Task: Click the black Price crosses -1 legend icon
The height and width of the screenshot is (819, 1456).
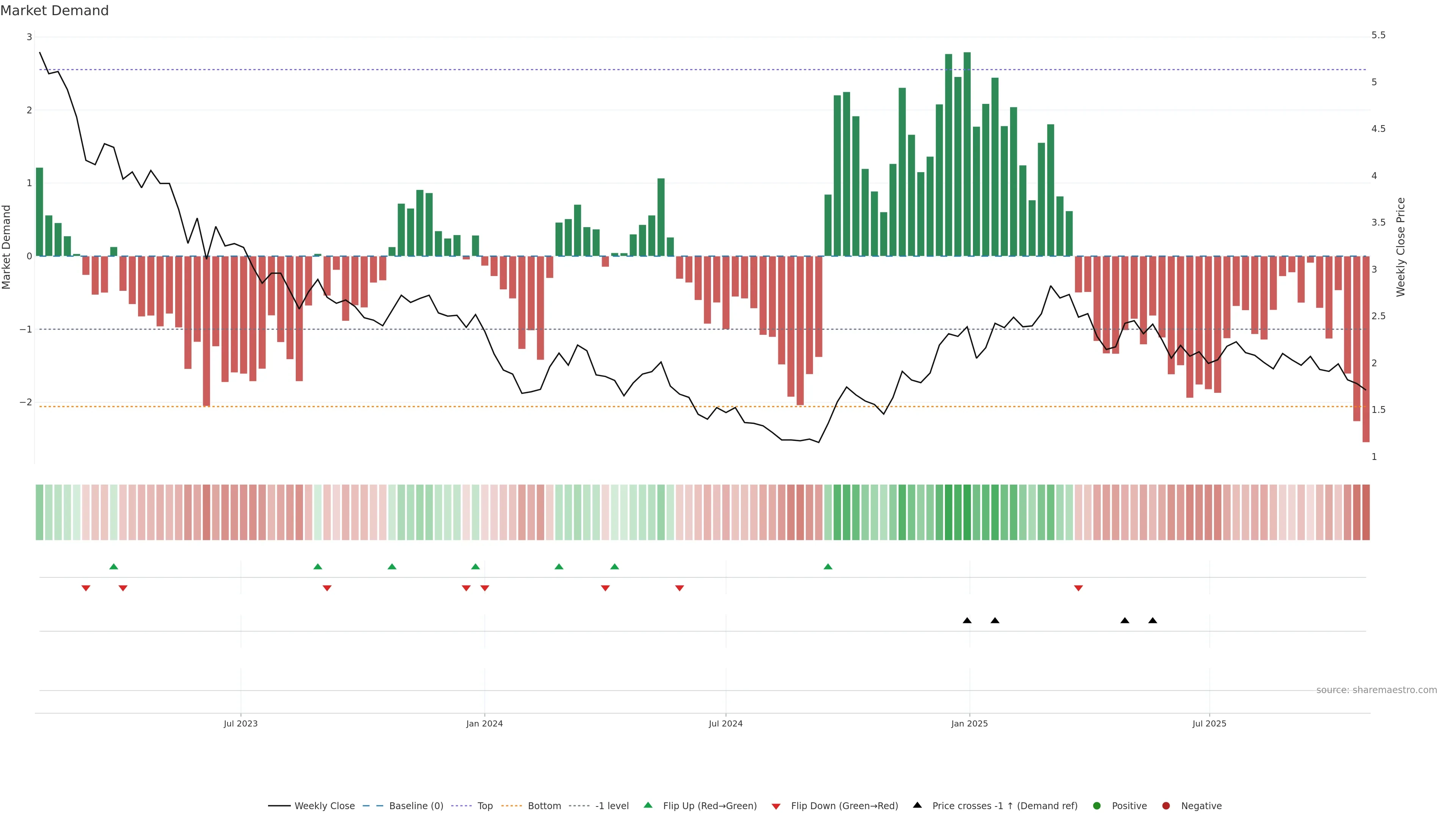Action: [917, 805]
